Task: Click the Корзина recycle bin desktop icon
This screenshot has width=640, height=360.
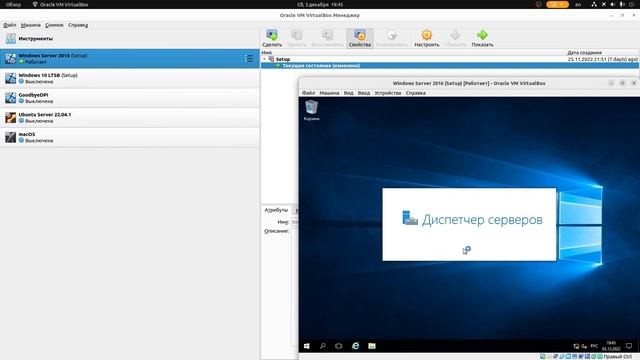Action: tap(311, 110)
